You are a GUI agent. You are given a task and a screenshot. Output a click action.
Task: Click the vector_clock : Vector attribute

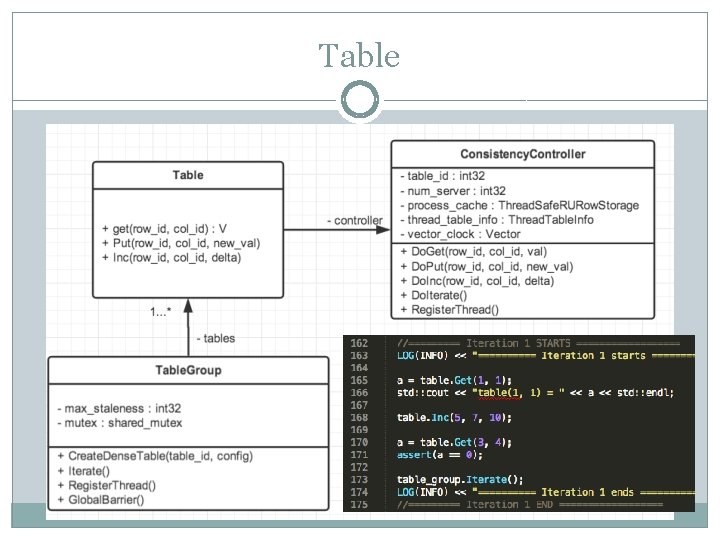click(460, 234)
